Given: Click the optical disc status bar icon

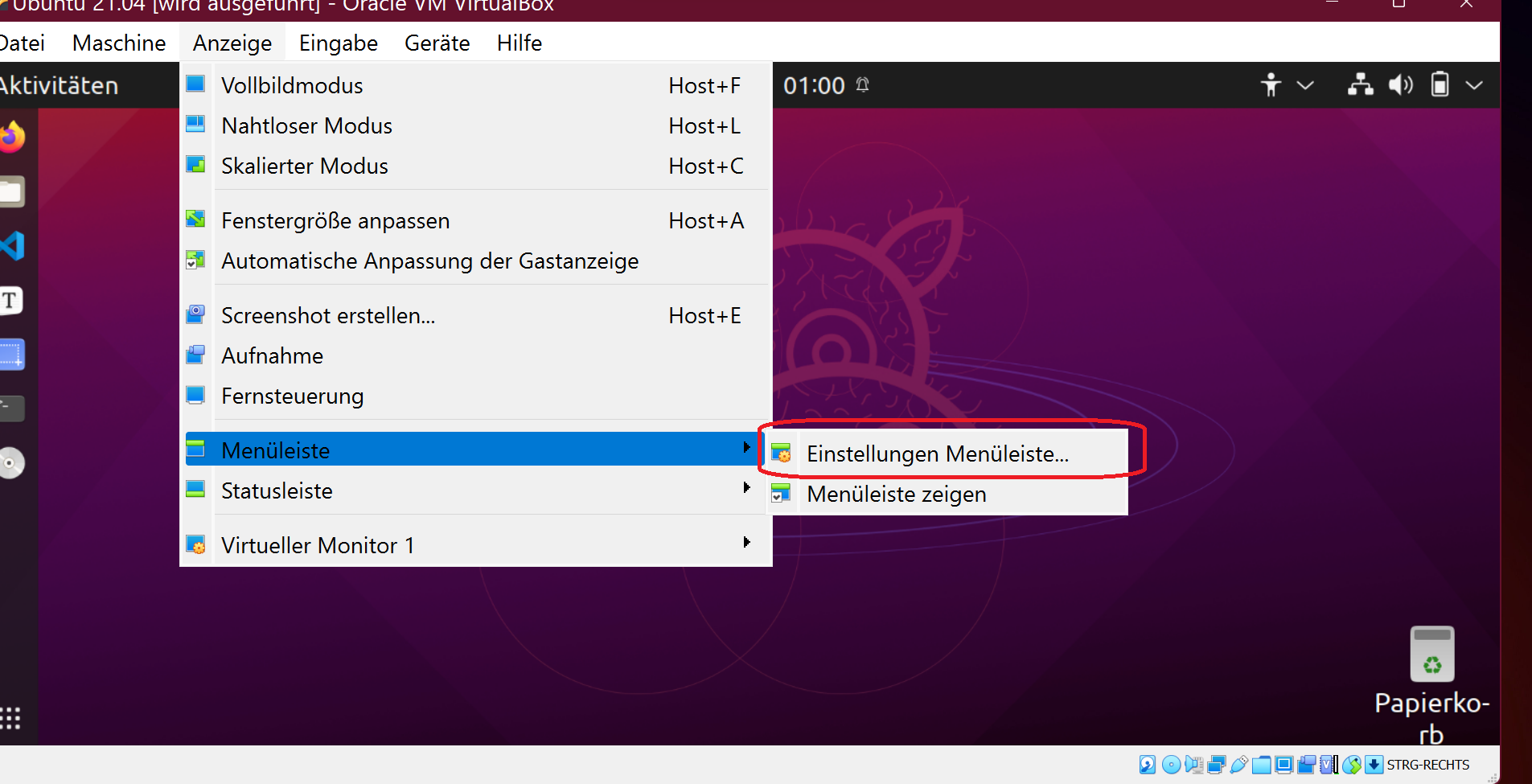Looking at the screenshot, I should pos(1172,764).
